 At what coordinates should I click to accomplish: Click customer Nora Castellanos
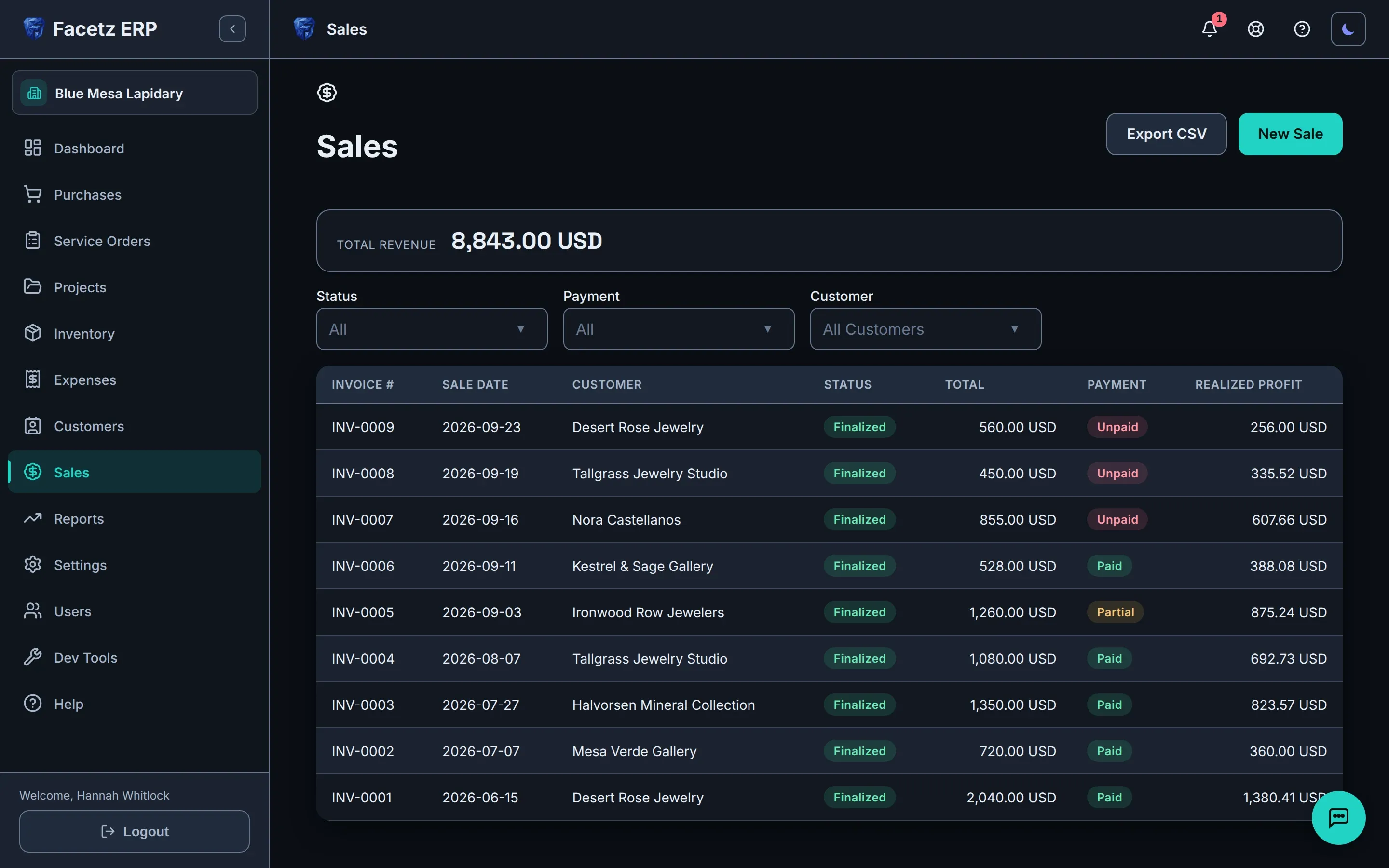626,520
